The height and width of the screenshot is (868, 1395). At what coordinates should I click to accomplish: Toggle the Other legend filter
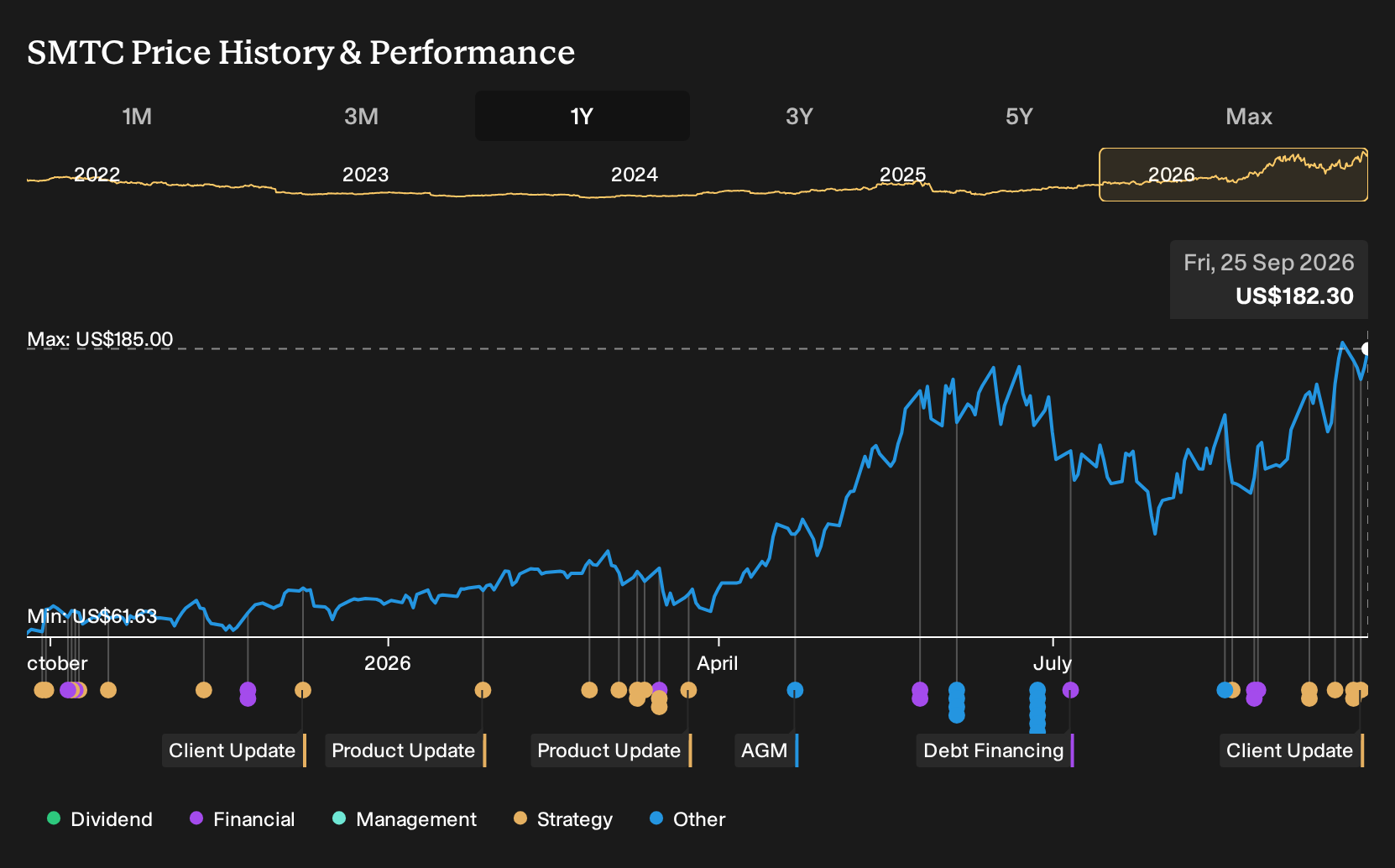(x=687, y=819)
